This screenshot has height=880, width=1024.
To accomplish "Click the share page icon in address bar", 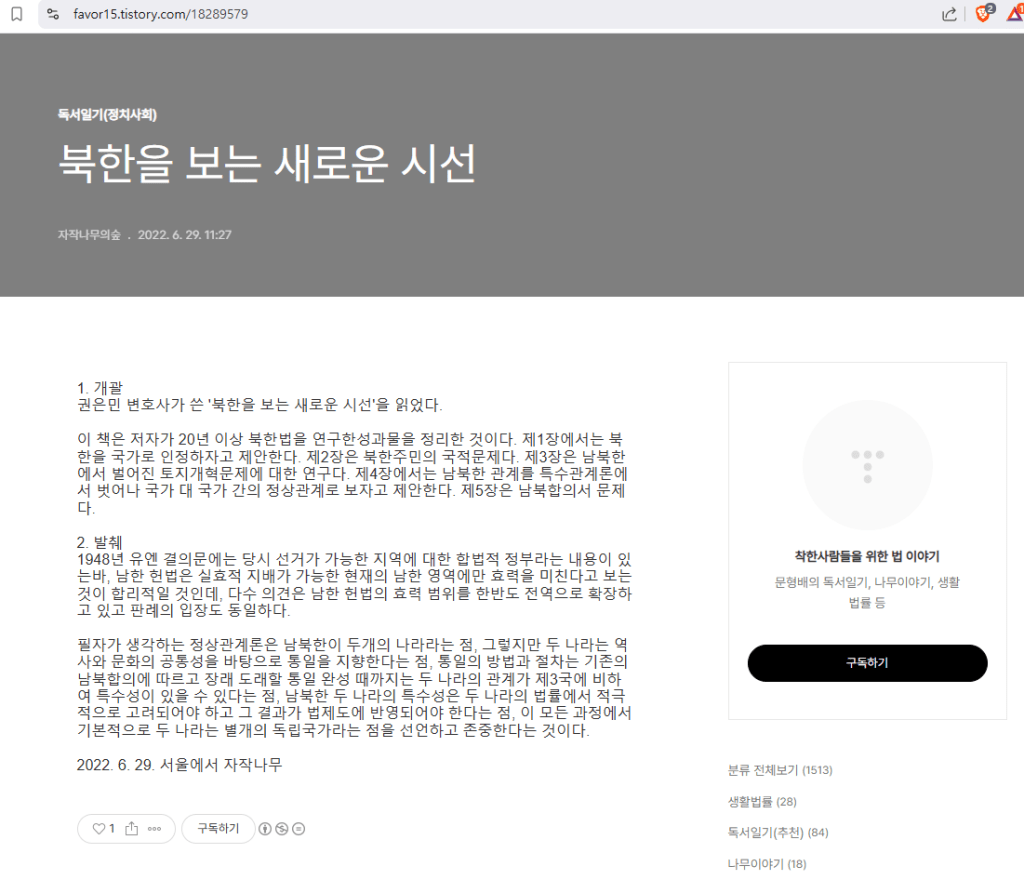I will tap(949, 14).
